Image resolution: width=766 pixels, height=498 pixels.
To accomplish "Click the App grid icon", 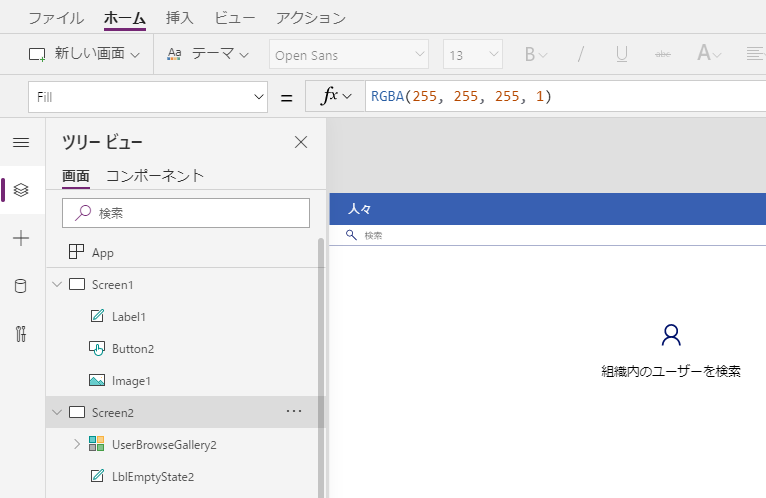I will (x=76, y=252).
